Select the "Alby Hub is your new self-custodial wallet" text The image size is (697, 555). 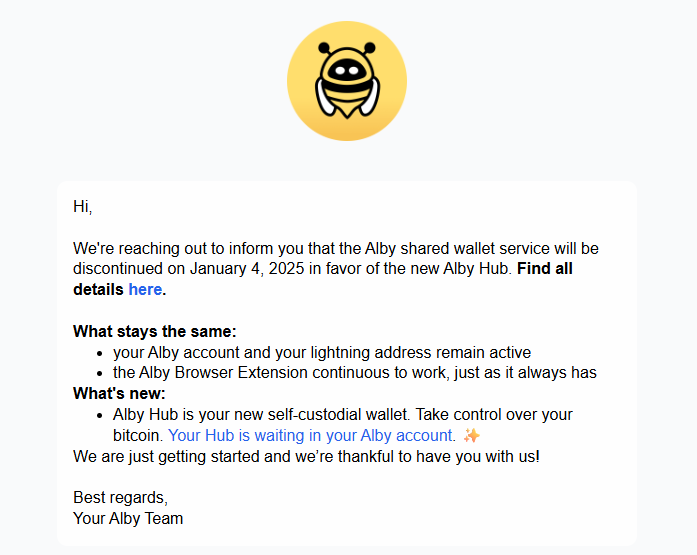pyautogui.click(x=260, y=415)
